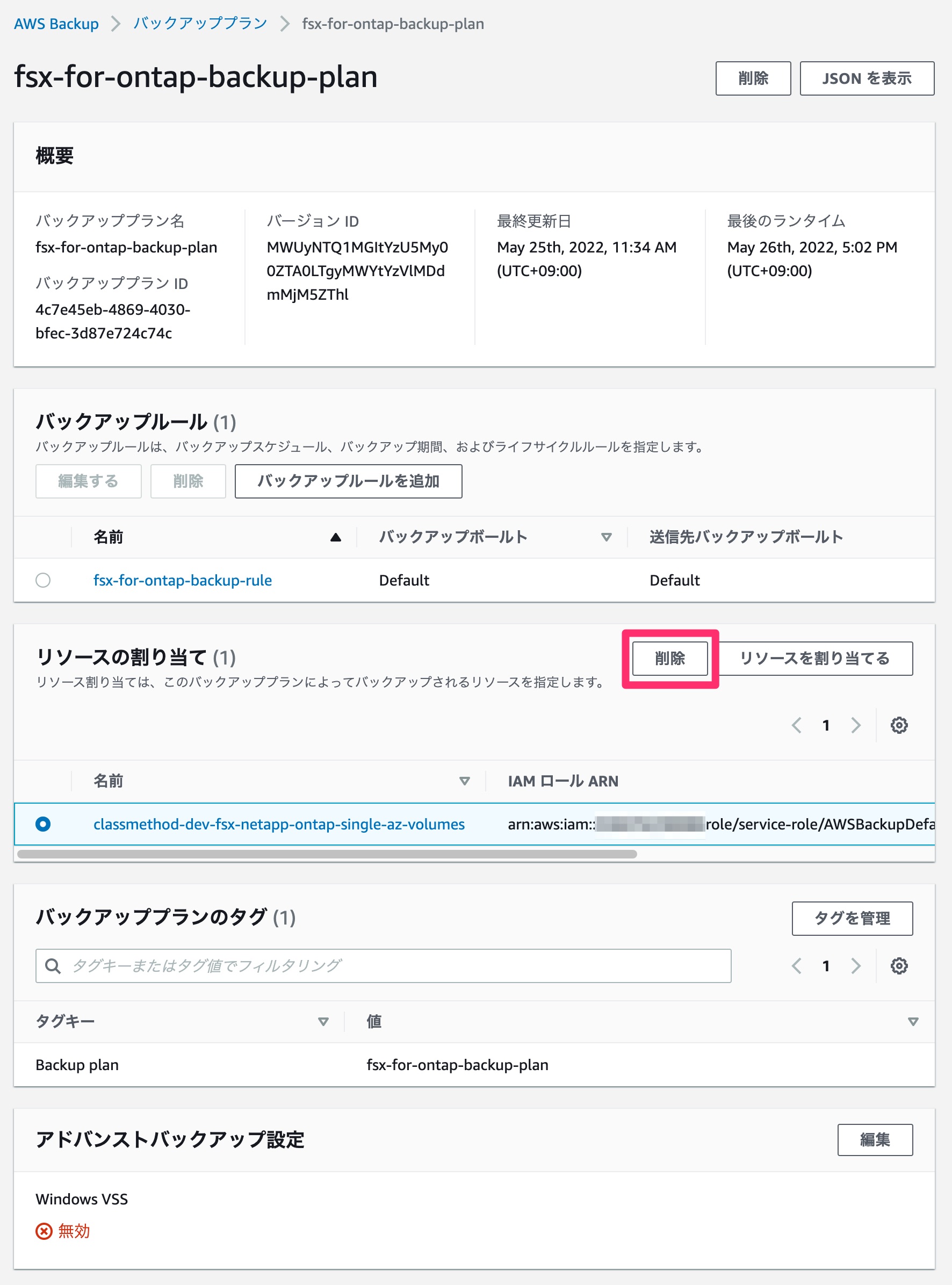Open resource assignments table settings gear
This screenshot has width=952, height=1285.
pyautogui.click(x=899, y=725)
